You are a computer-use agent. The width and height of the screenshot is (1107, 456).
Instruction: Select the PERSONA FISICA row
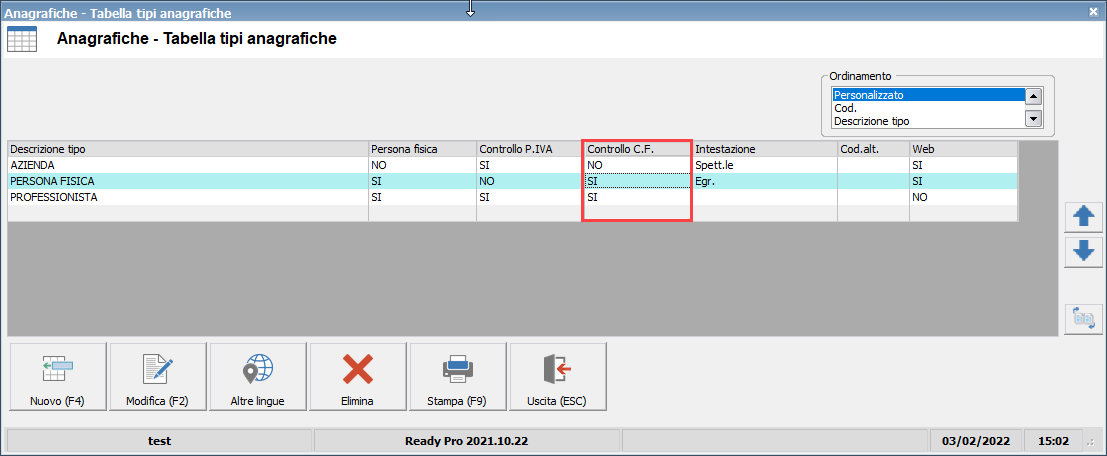tap(513, 181)
